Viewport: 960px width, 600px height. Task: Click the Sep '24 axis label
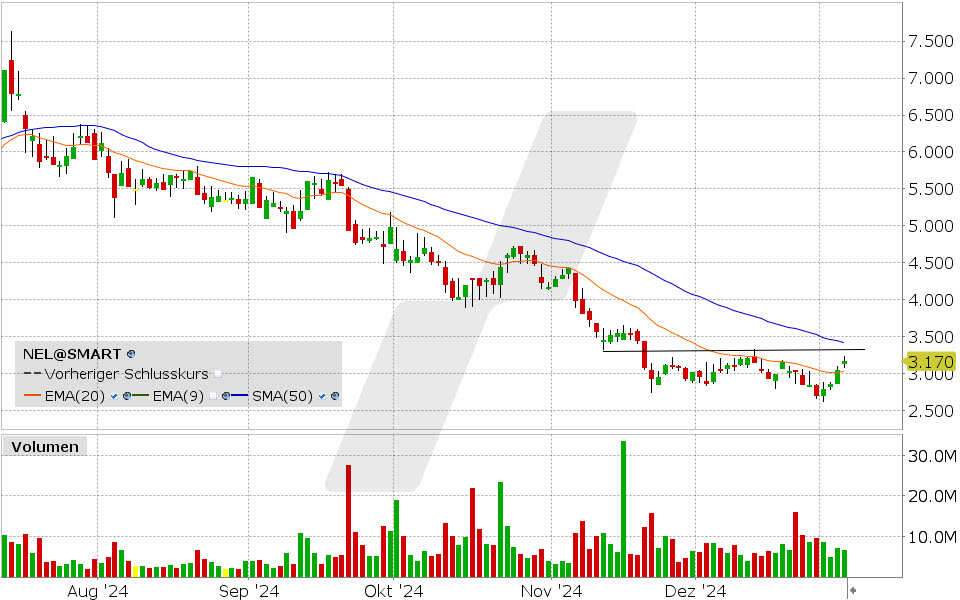click(248, 591)
